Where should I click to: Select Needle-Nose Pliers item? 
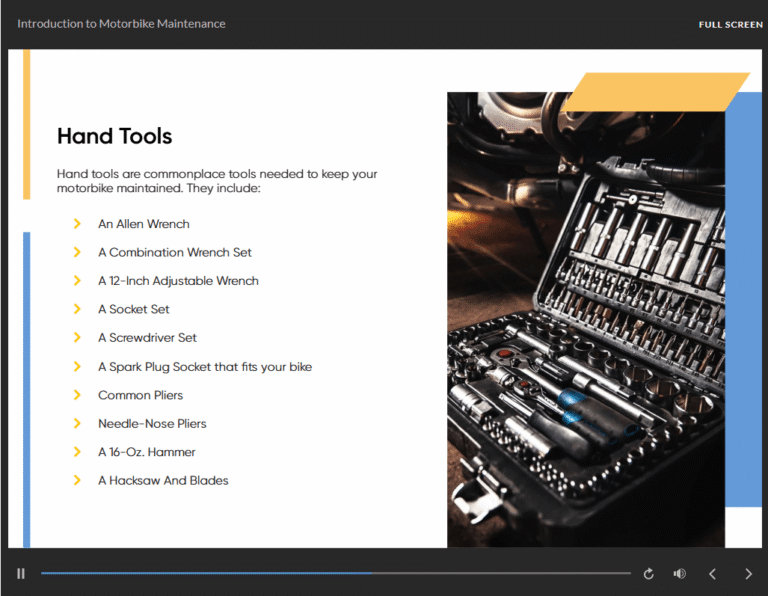tap(152, 424)
